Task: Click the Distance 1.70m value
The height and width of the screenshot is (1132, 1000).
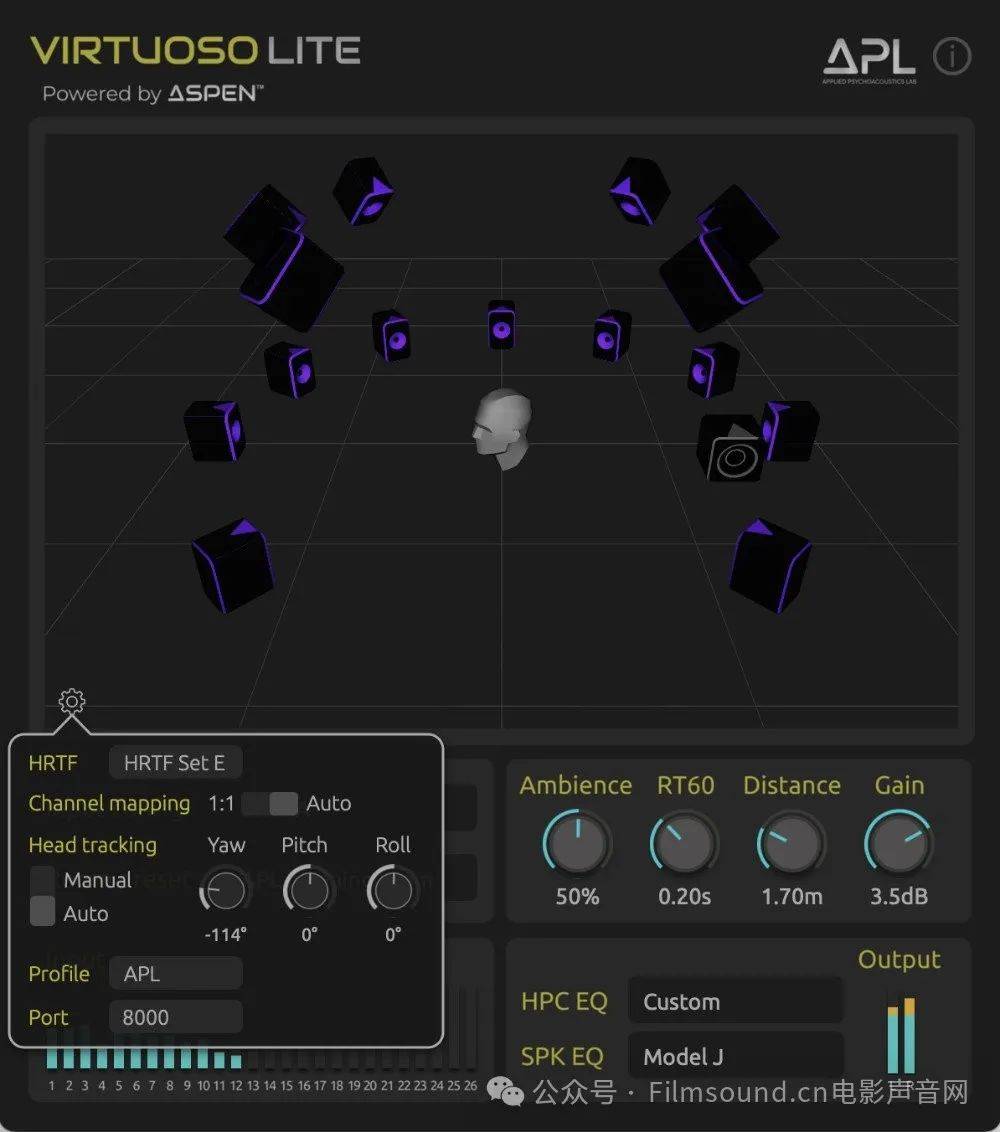Action: [x=792, y=897]
